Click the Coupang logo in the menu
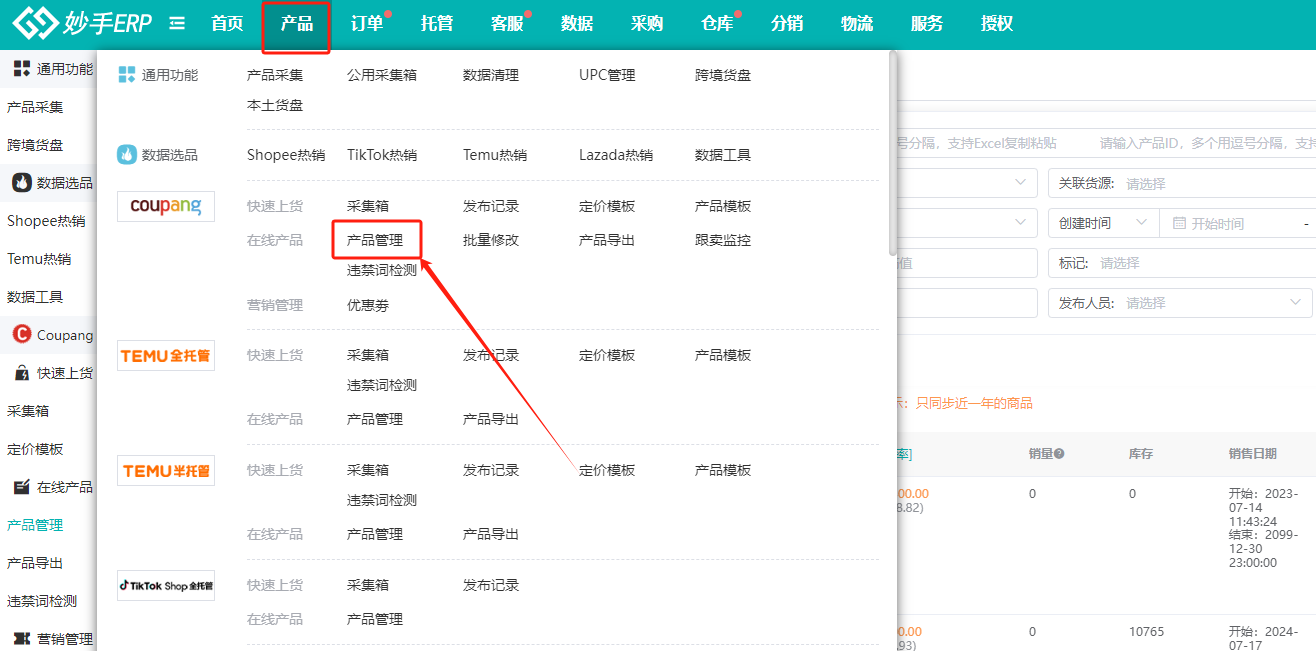Screen dimensions: 1316x651 pos(166,206)
